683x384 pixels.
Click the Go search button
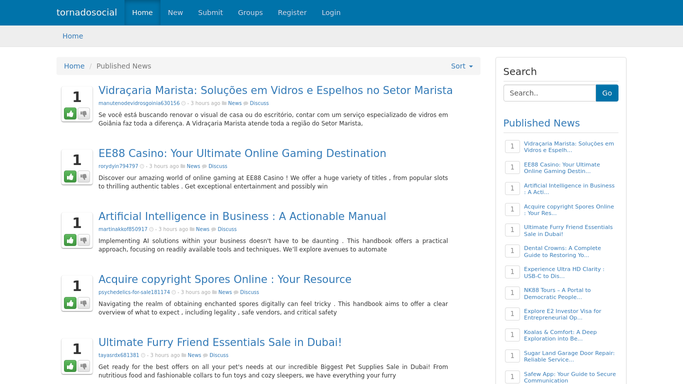coord(607,93)
